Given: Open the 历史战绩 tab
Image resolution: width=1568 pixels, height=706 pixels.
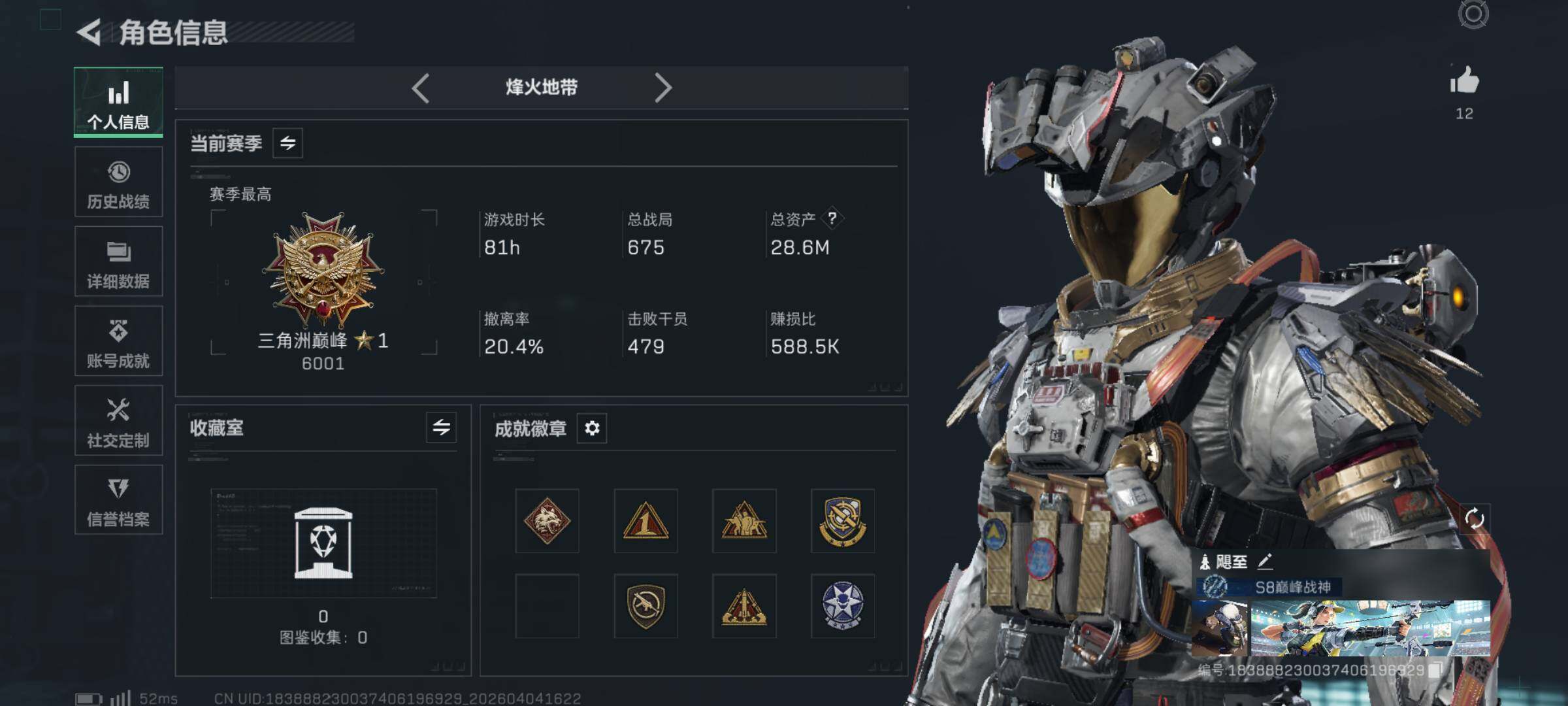Looking at the screenshot, I should pos(118,182).
